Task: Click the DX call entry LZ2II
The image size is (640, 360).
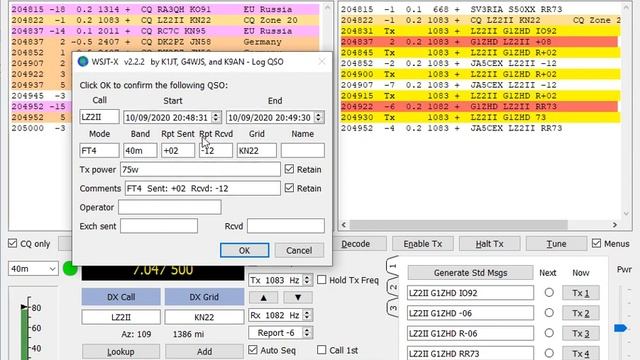Action: 121,317
